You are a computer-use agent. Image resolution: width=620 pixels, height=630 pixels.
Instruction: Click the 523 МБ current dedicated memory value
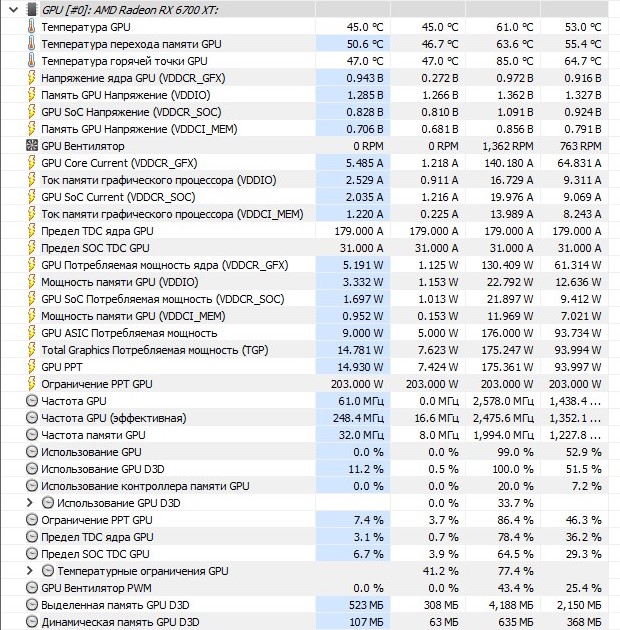tap(366, 605)
